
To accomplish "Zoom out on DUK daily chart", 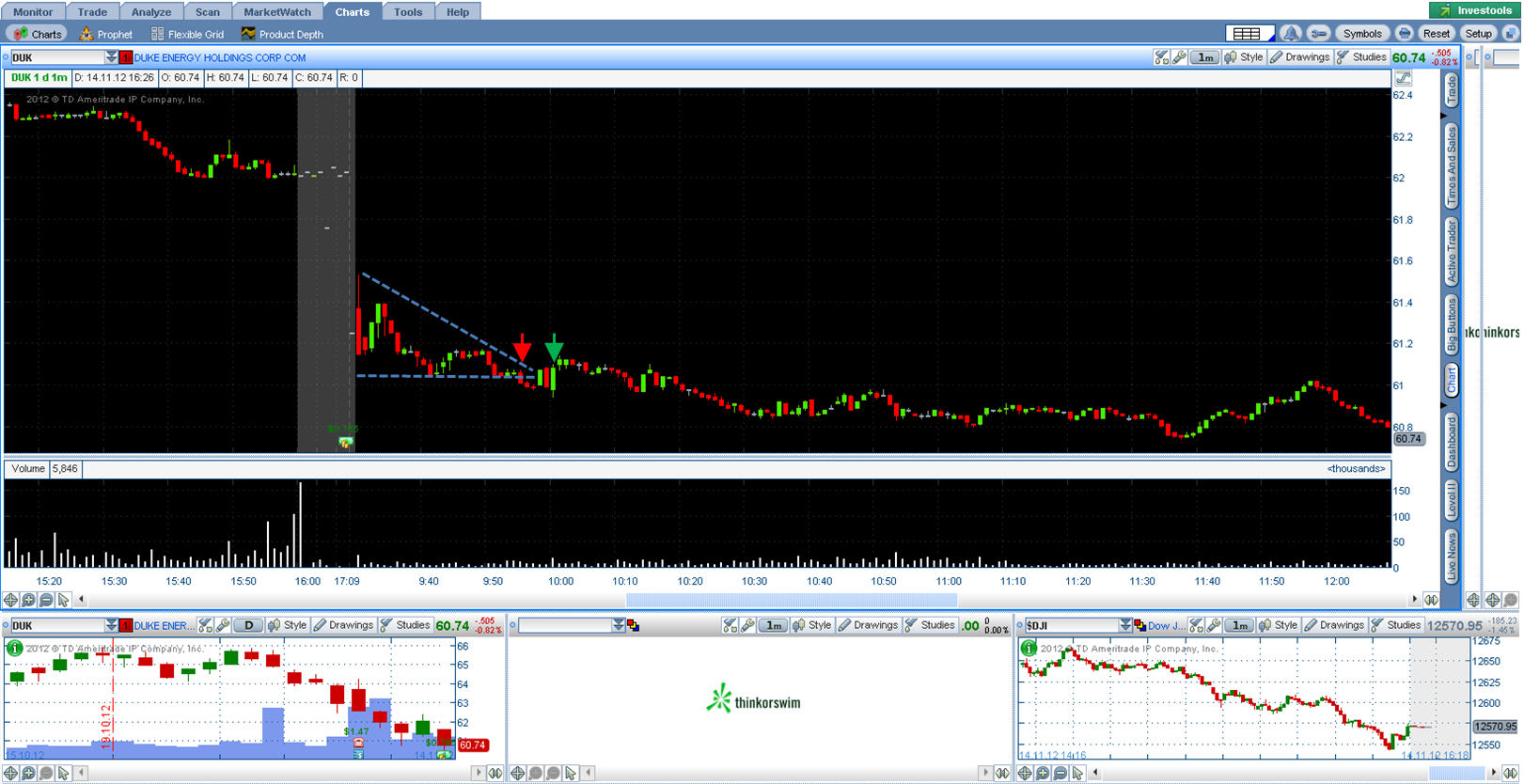I will click(x=46, y=773).
